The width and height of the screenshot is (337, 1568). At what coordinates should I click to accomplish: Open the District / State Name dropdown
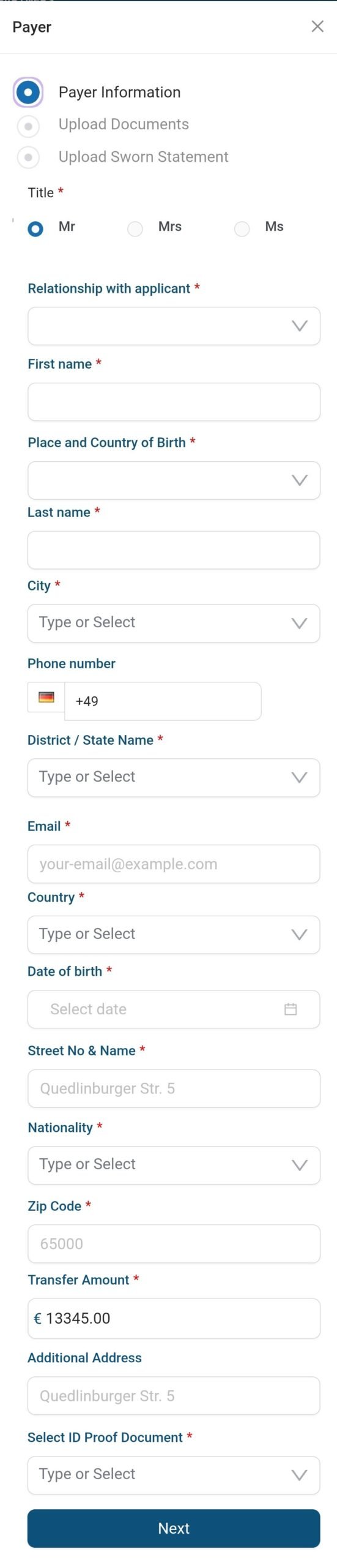(174, 778)
